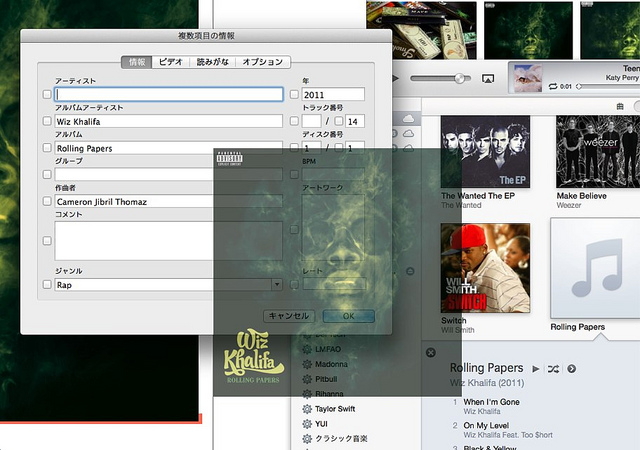640x450 pixels.
Task: Enable the アーティスト checkbox
Action: tap(47, 94)
